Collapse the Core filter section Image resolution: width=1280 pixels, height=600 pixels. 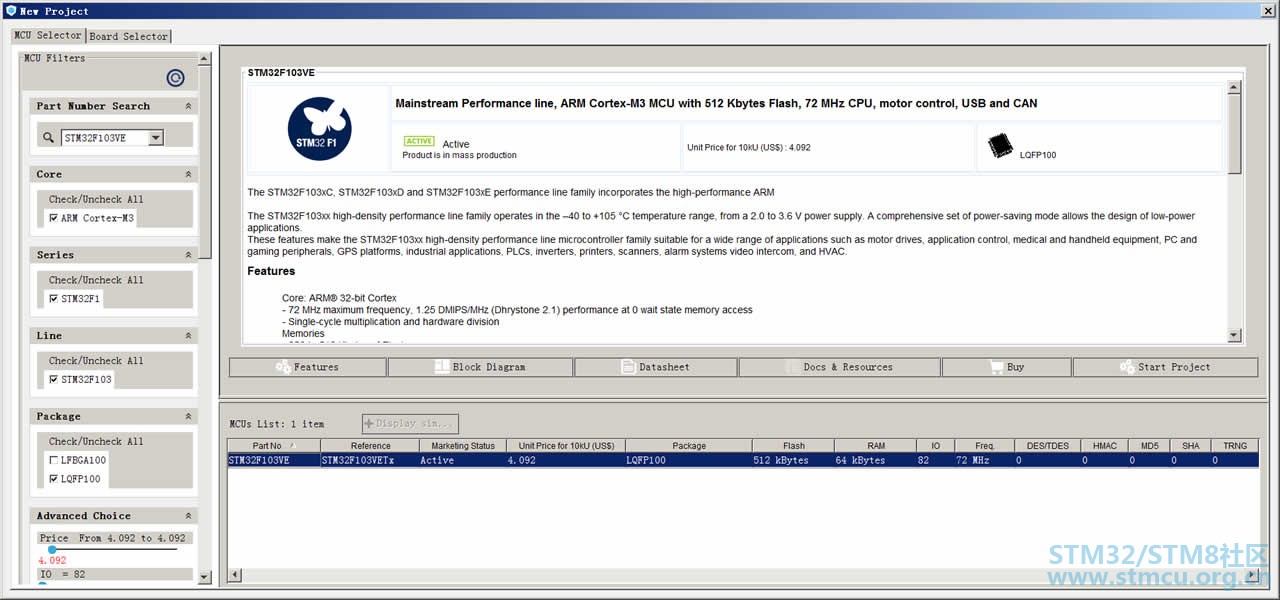point(188,174)
